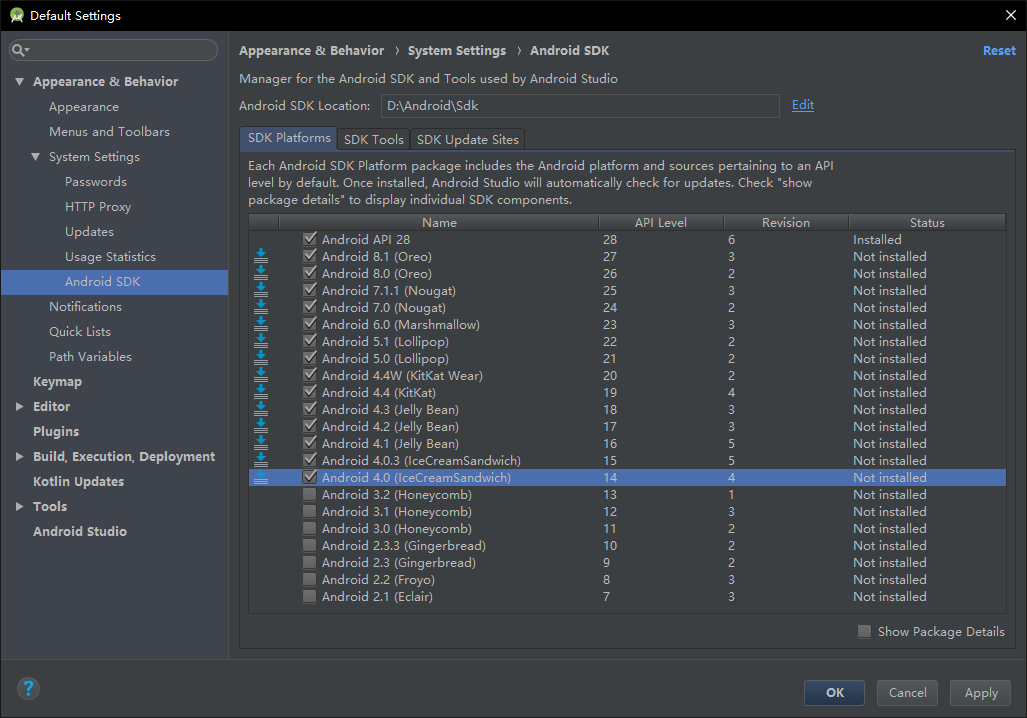Click download icon beside Android 4.4W (KitKat Wear)

(x=261, y=376)
